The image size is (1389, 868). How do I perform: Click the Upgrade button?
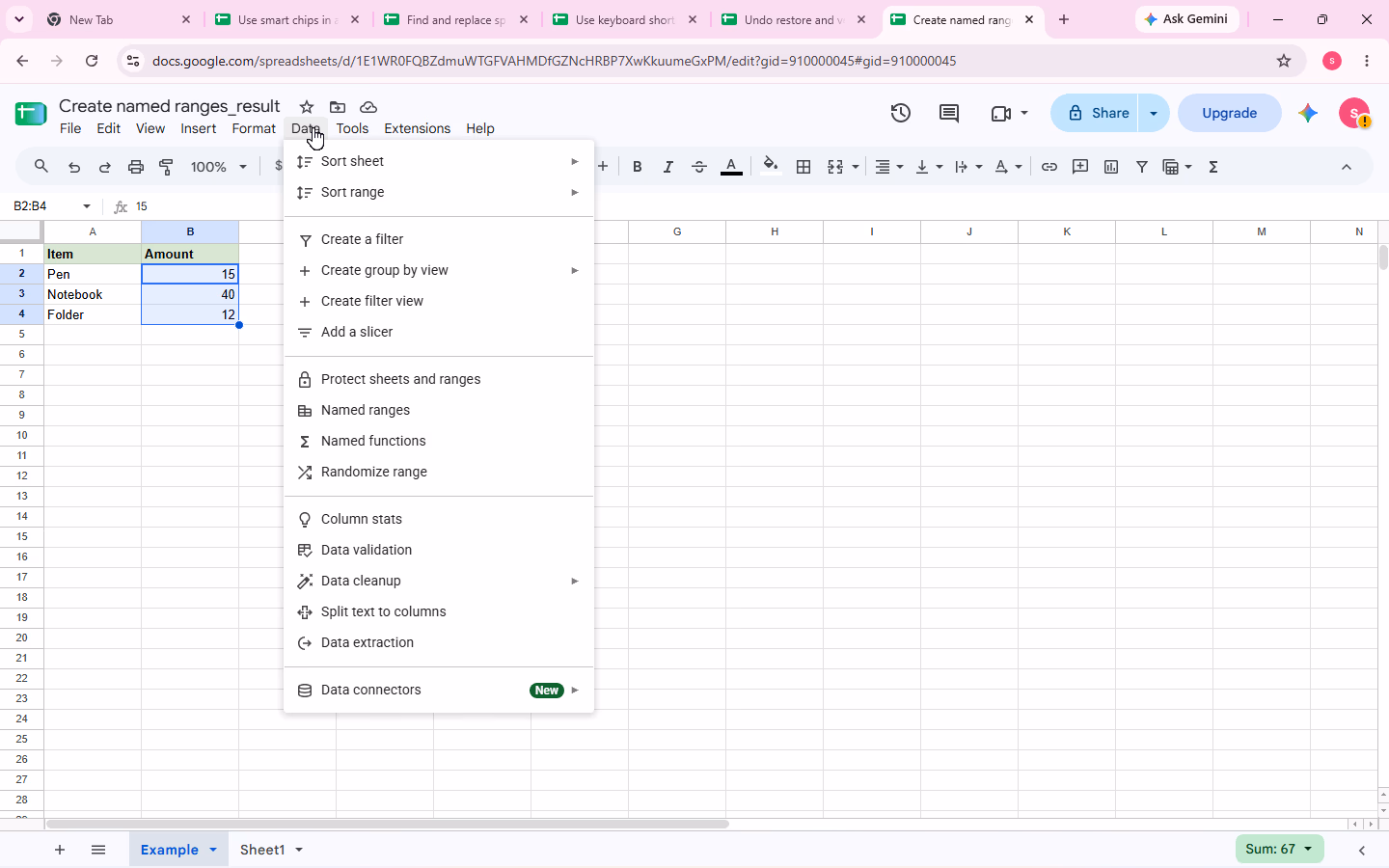1229,113
